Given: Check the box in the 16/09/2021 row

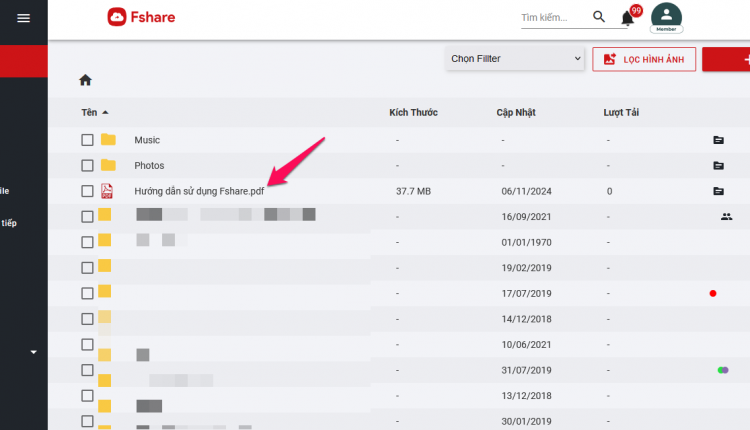Looking at the screenshot, I should tap(87, 217).
